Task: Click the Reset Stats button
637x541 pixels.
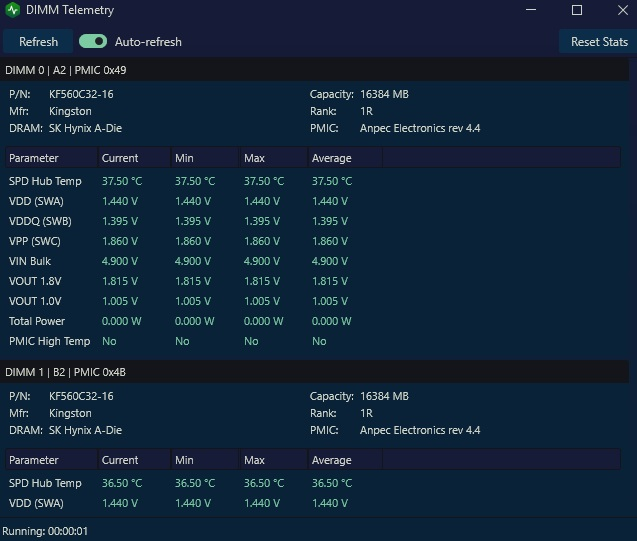Action: [598, 41]
